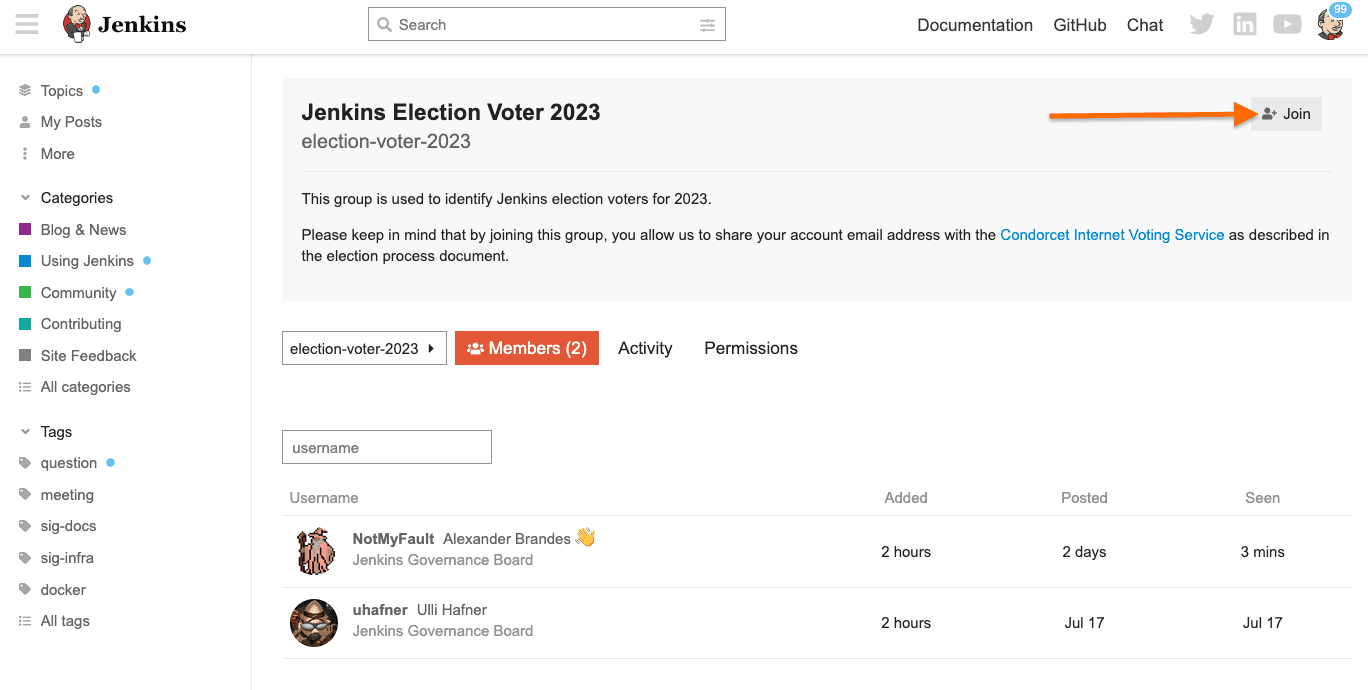Image resolution: width=1368 pixels, height=690 pixels.
Task: Open the Twitter social icon
Action: coord(1201,23)
